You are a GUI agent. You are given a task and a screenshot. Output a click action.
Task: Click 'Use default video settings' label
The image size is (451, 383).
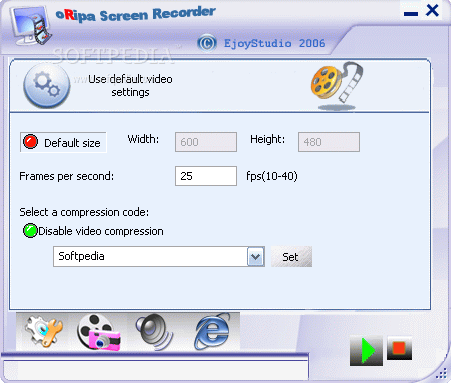click(130, 86)
